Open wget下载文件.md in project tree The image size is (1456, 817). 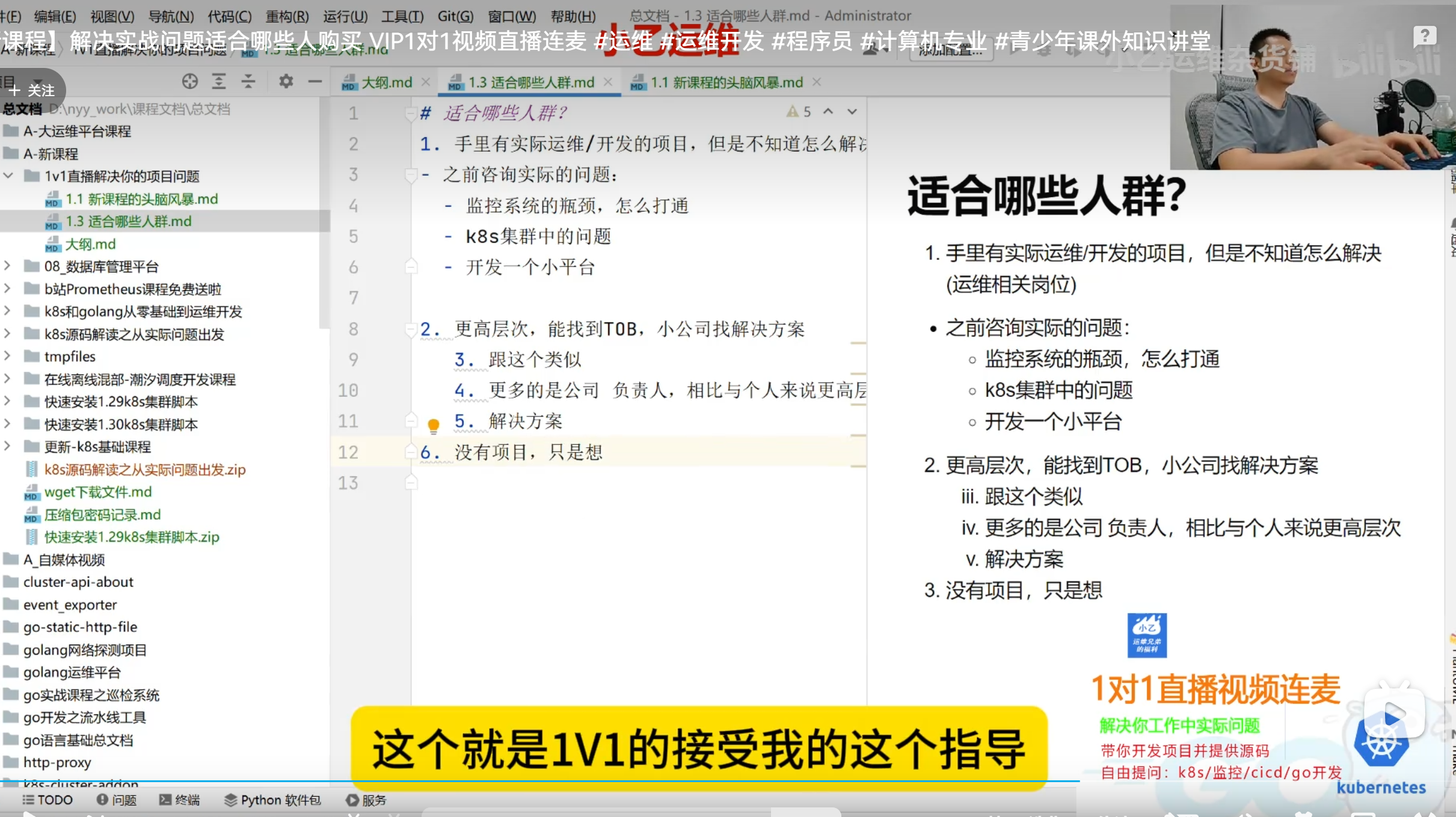[97, 492]
